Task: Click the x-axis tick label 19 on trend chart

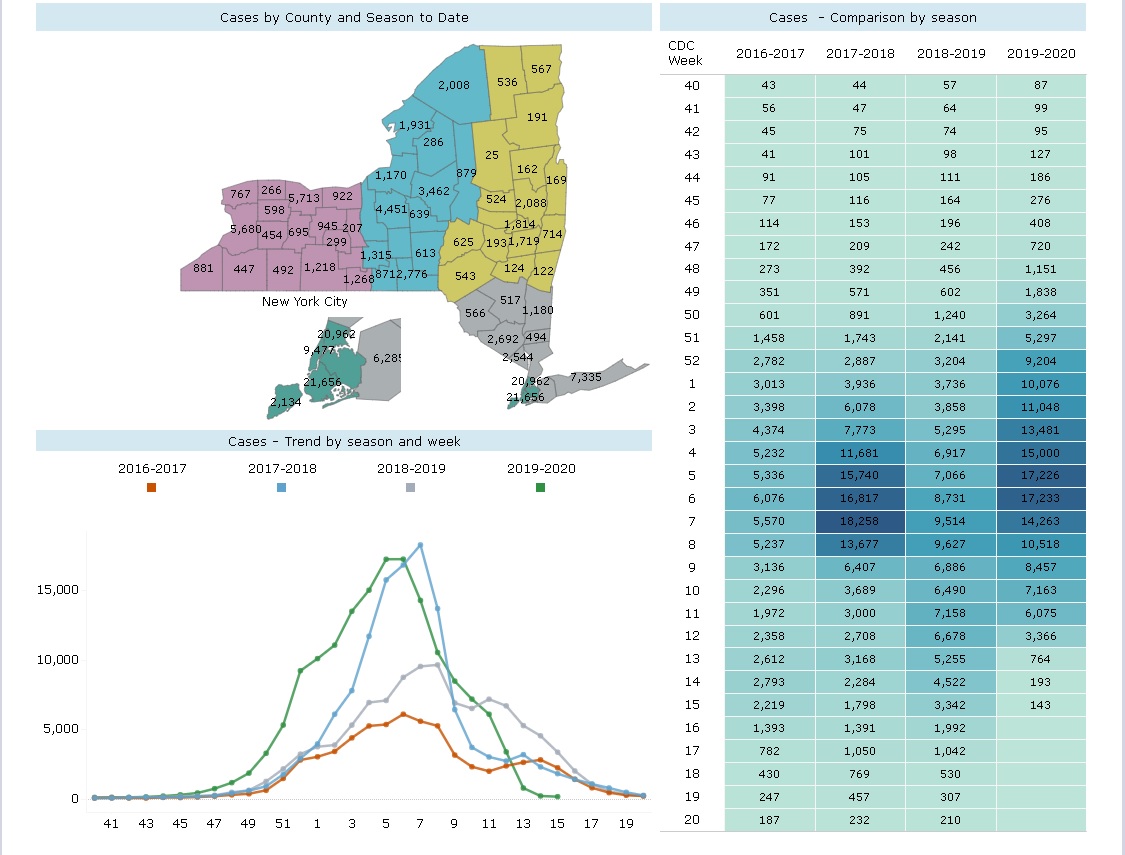Action: click(x=626, y=823)
